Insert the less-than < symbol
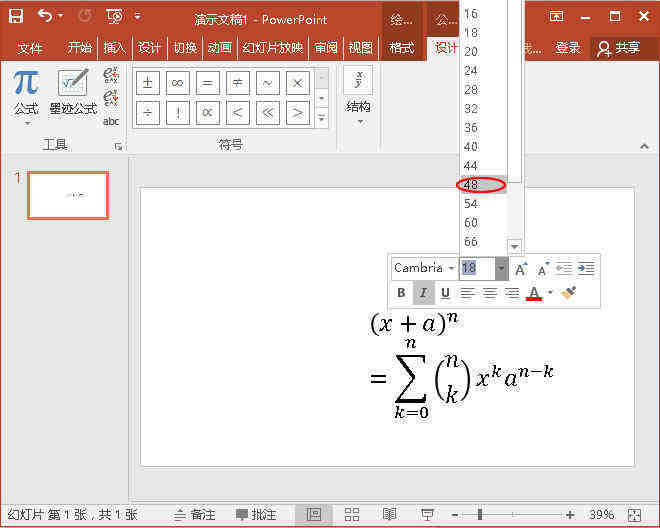This screenshot has height=528, width=660. (237, 113)
